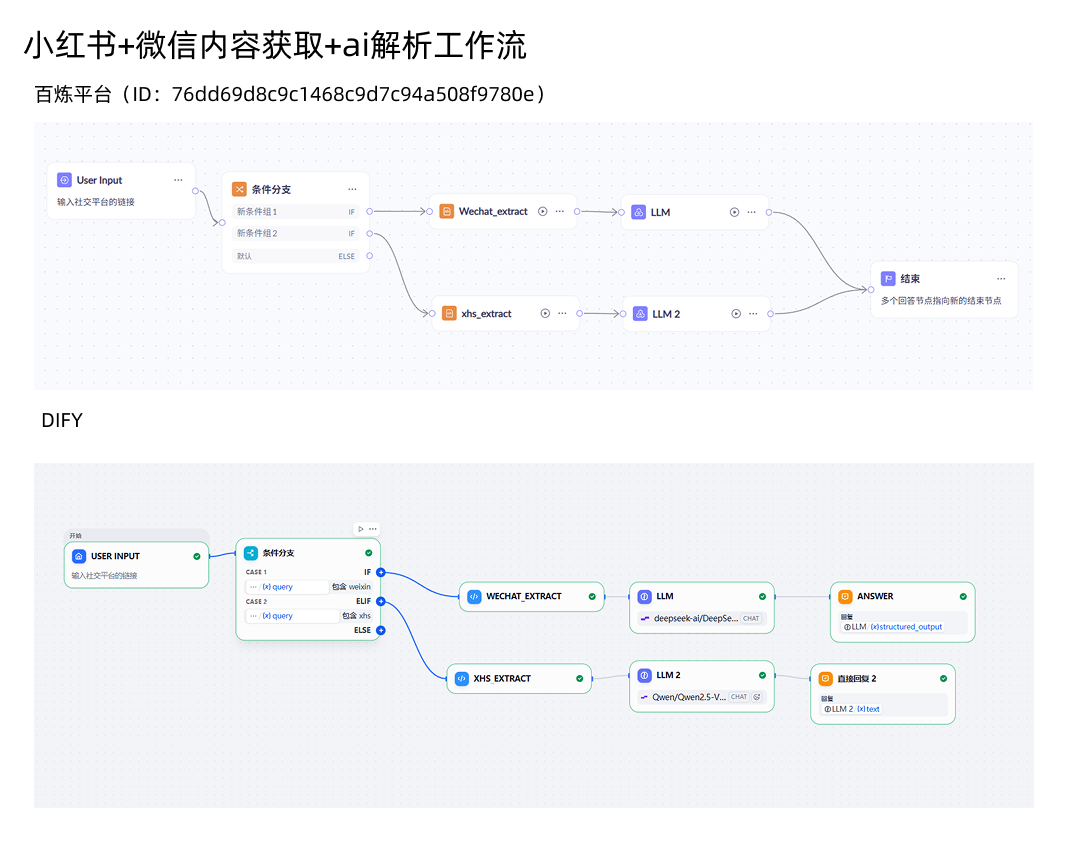Image resolution: width=1084 pixels, height=854 pixels.
Task: Run the Dify 条件分支 node using play icon above
Action: [x=361, y=529]
